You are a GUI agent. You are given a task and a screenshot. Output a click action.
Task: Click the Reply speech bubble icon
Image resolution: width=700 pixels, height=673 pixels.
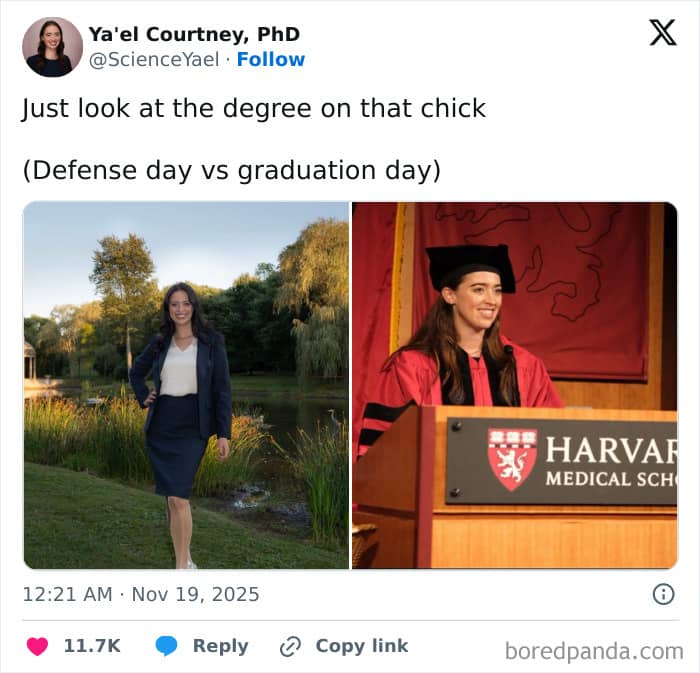tap(166, 646)
